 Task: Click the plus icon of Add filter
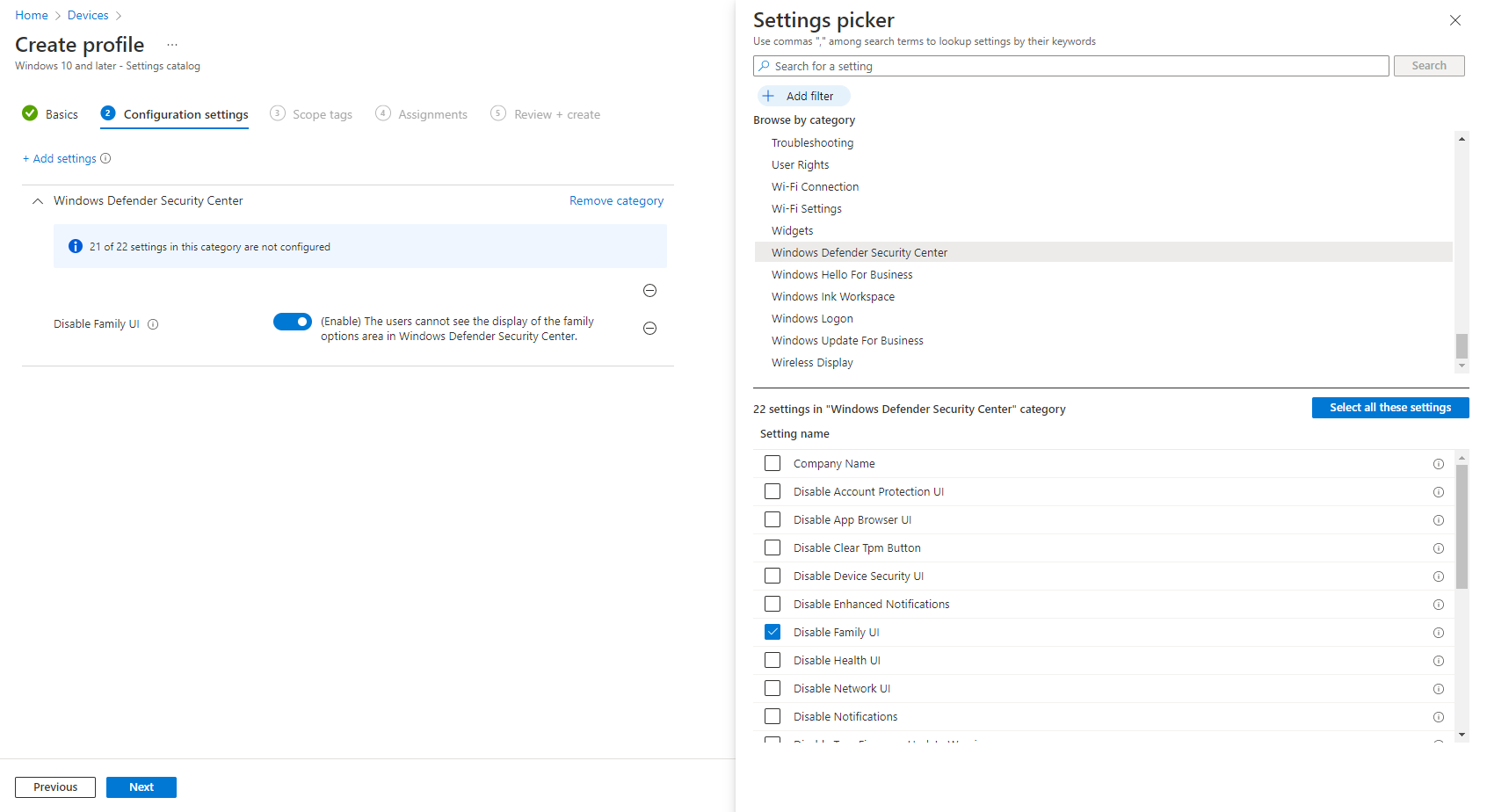click(768, 96)
